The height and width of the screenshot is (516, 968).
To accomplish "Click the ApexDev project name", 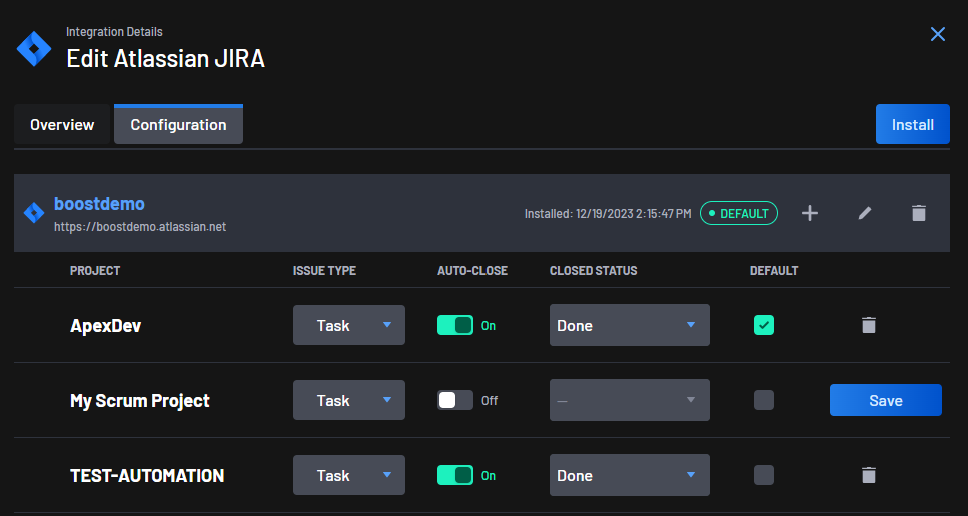I will pos(106,326).
